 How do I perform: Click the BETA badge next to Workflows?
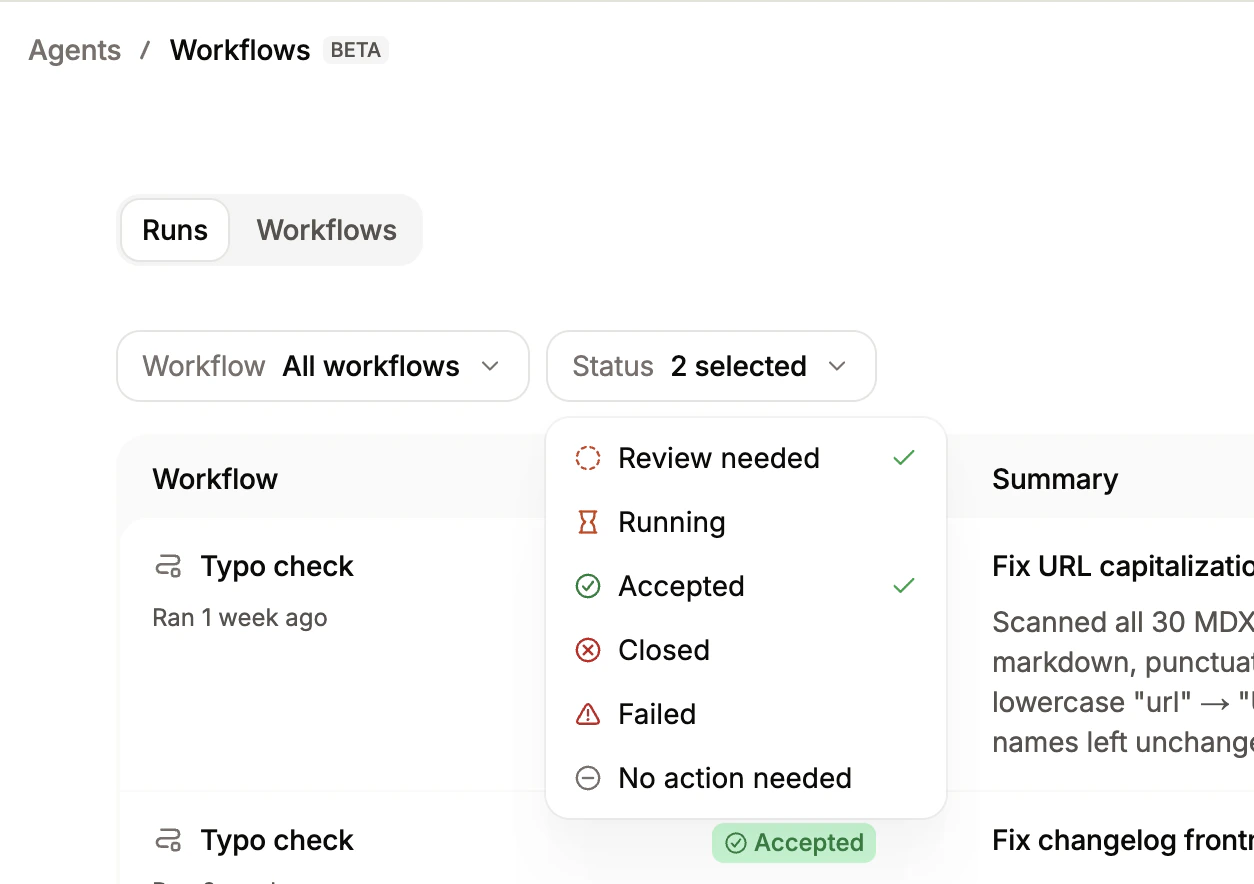point(355,50)
